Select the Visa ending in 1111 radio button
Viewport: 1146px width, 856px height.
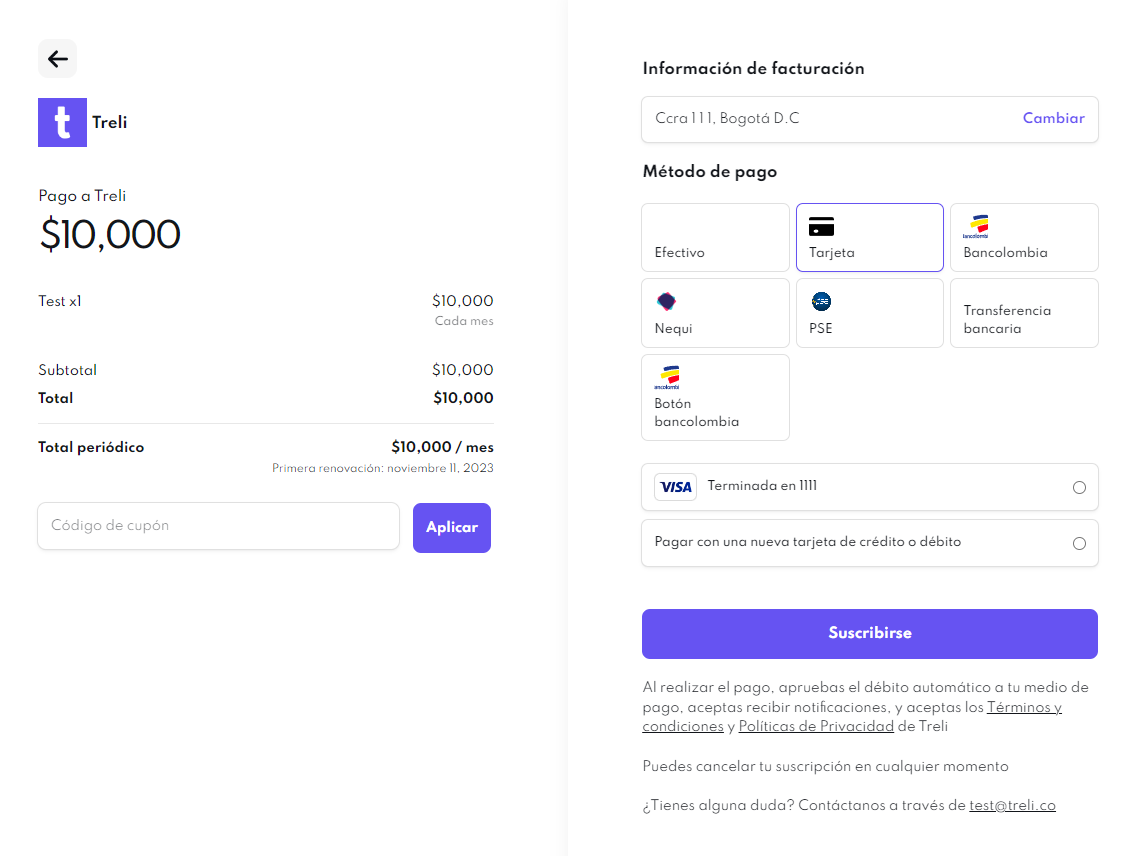pyautogui.click(x=1079, y=488)
